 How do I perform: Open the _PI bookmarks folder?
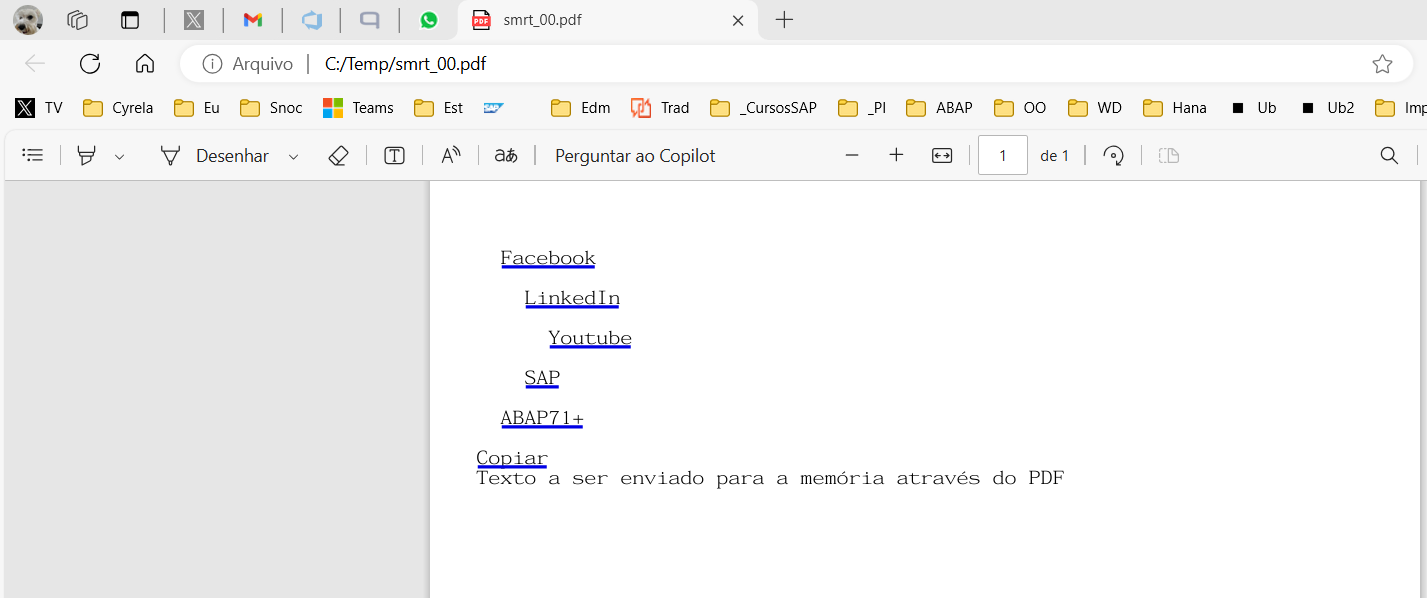(x=862, y=108)
